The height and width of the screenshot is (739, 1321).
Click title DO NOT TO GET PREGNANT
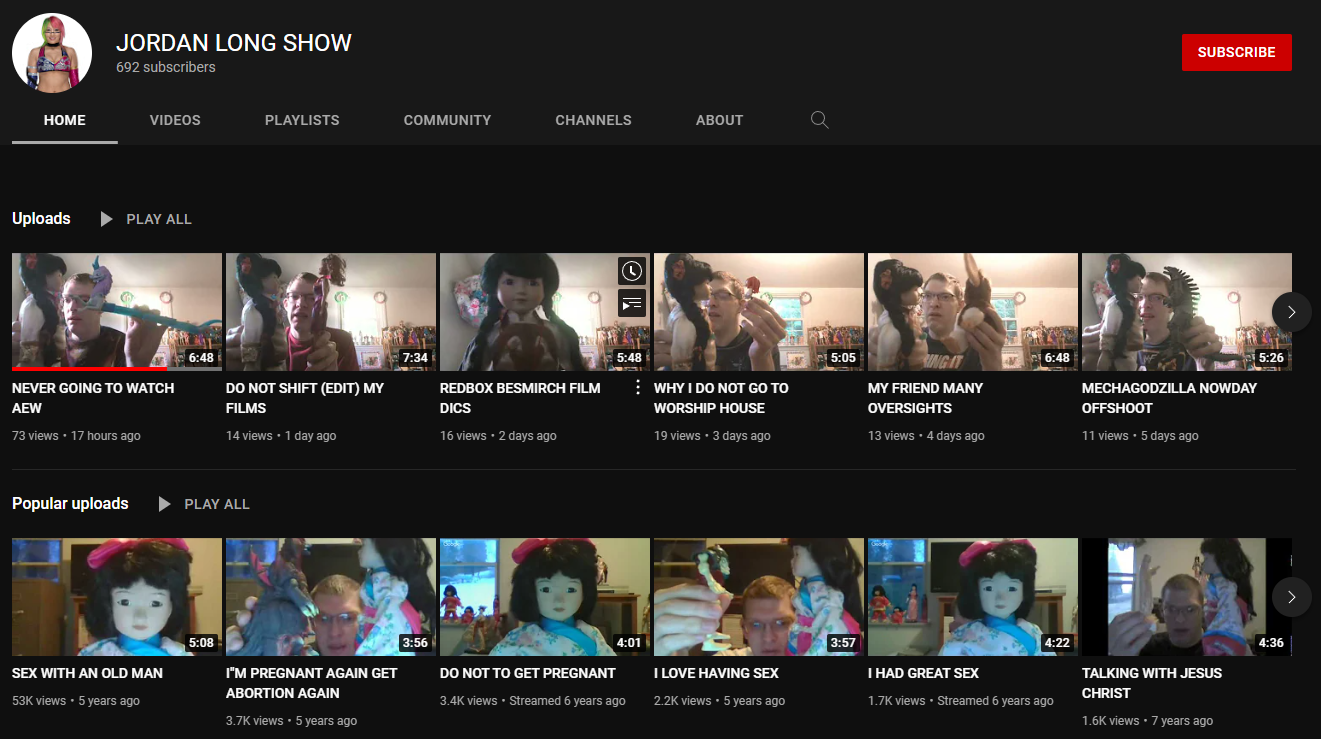[528, 673]
